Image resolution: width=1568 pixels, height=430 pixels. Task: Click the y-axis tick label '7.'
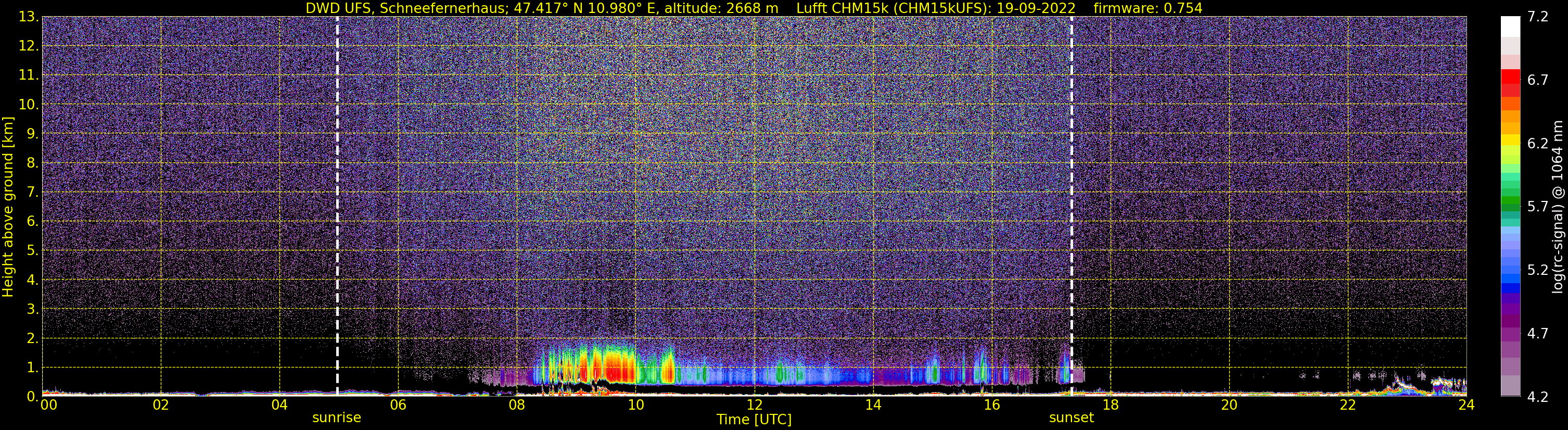pos(33,193)
